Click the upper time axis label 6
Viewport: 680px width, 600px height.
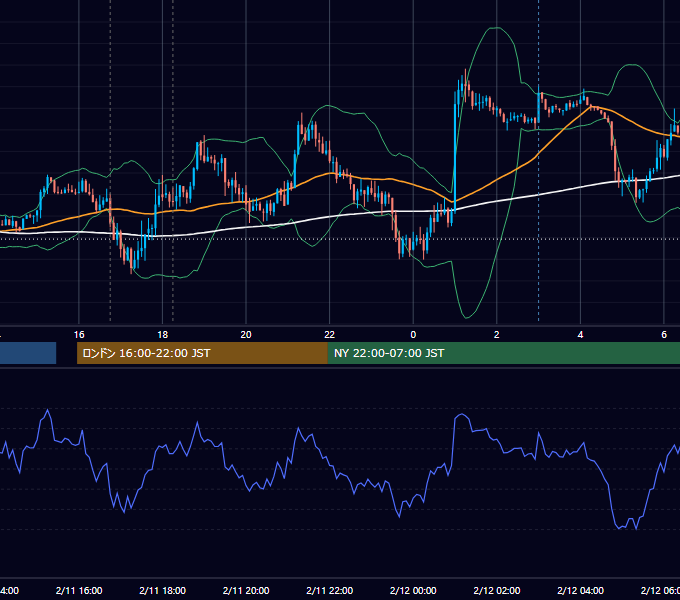click(664, 335)
